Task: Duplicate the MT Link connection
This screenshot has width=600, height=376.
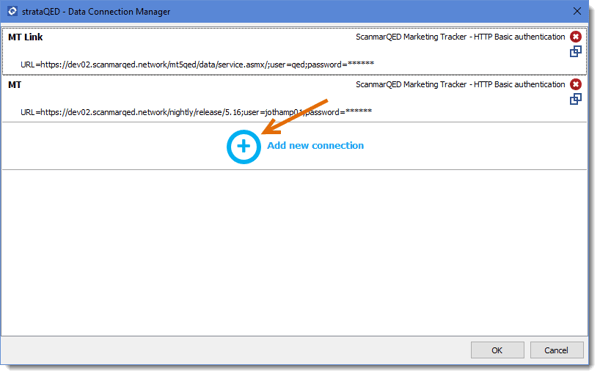Action: click(x=576, y=52)
